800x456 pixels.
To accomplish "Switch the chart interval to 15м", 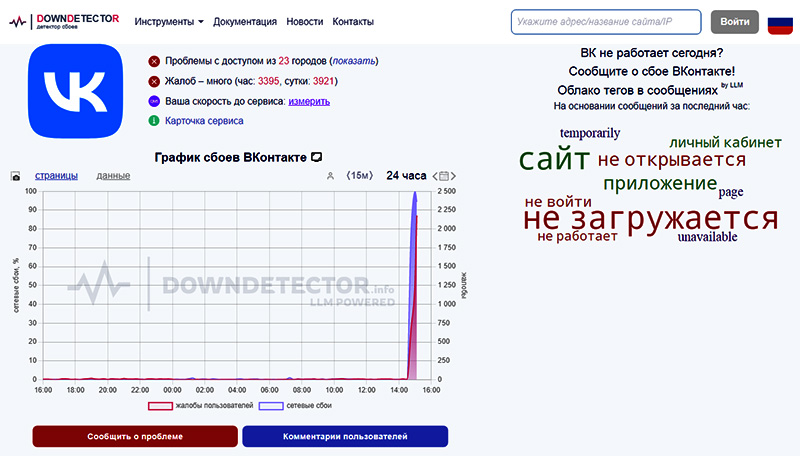I will click(360, 175).
